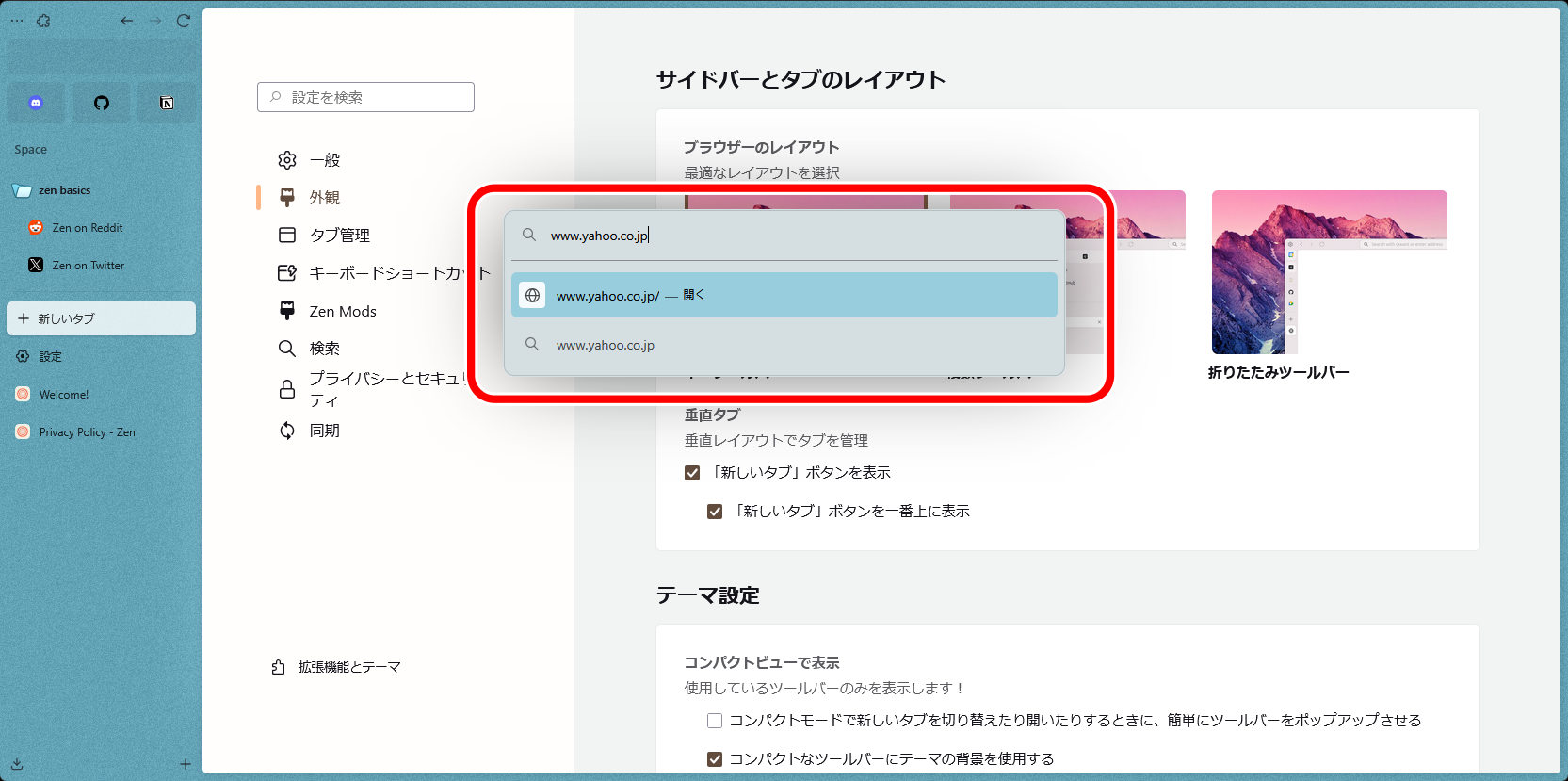
Task: Open the Notion pinned essential tab
Action: (x=167, y=103)
